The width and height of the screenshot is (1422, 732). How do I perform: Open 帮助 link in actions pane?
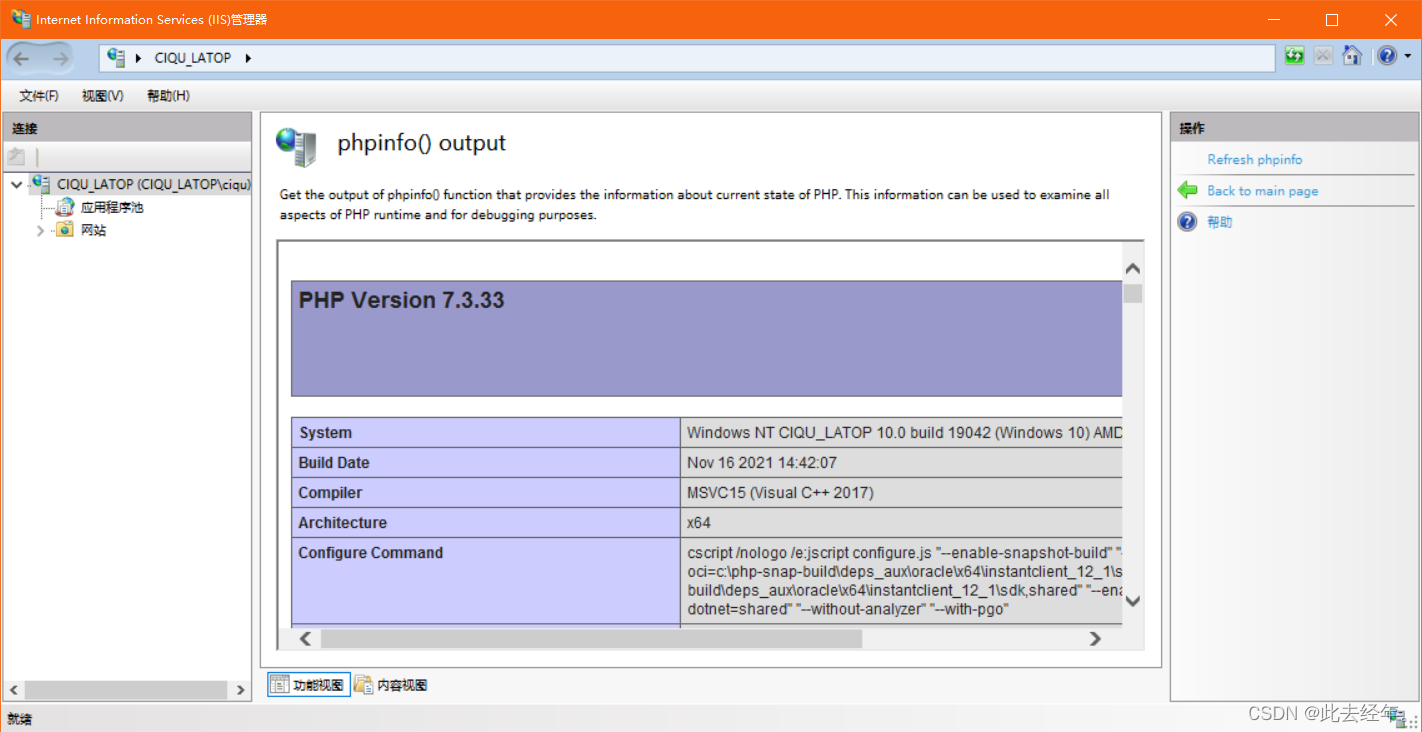click(x=1219, y=222)
